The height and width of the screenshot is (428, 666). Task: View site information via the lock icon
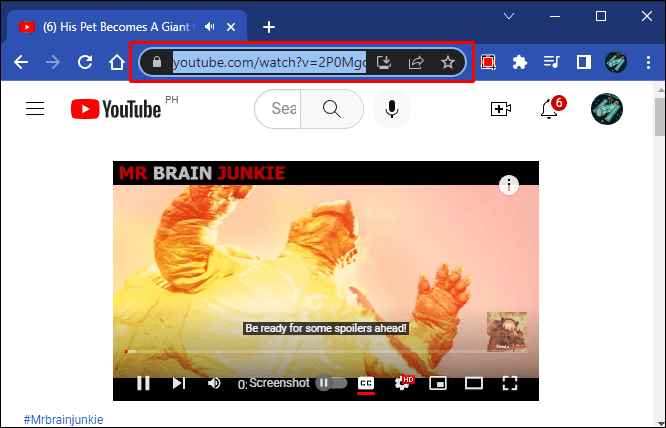pos(157,62)
